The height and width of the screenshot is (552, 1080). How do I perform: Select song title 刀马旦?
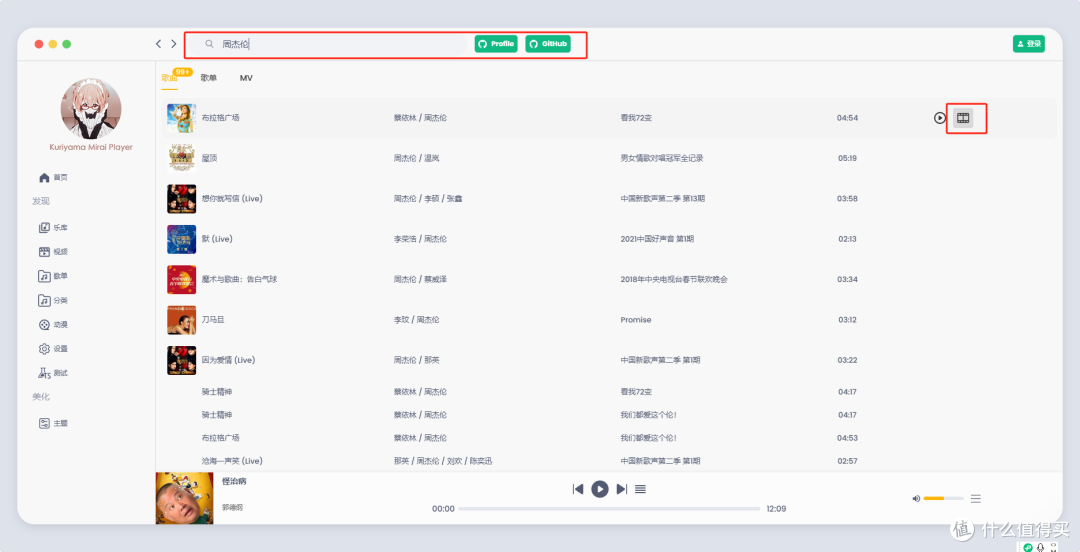coord(214,320)
